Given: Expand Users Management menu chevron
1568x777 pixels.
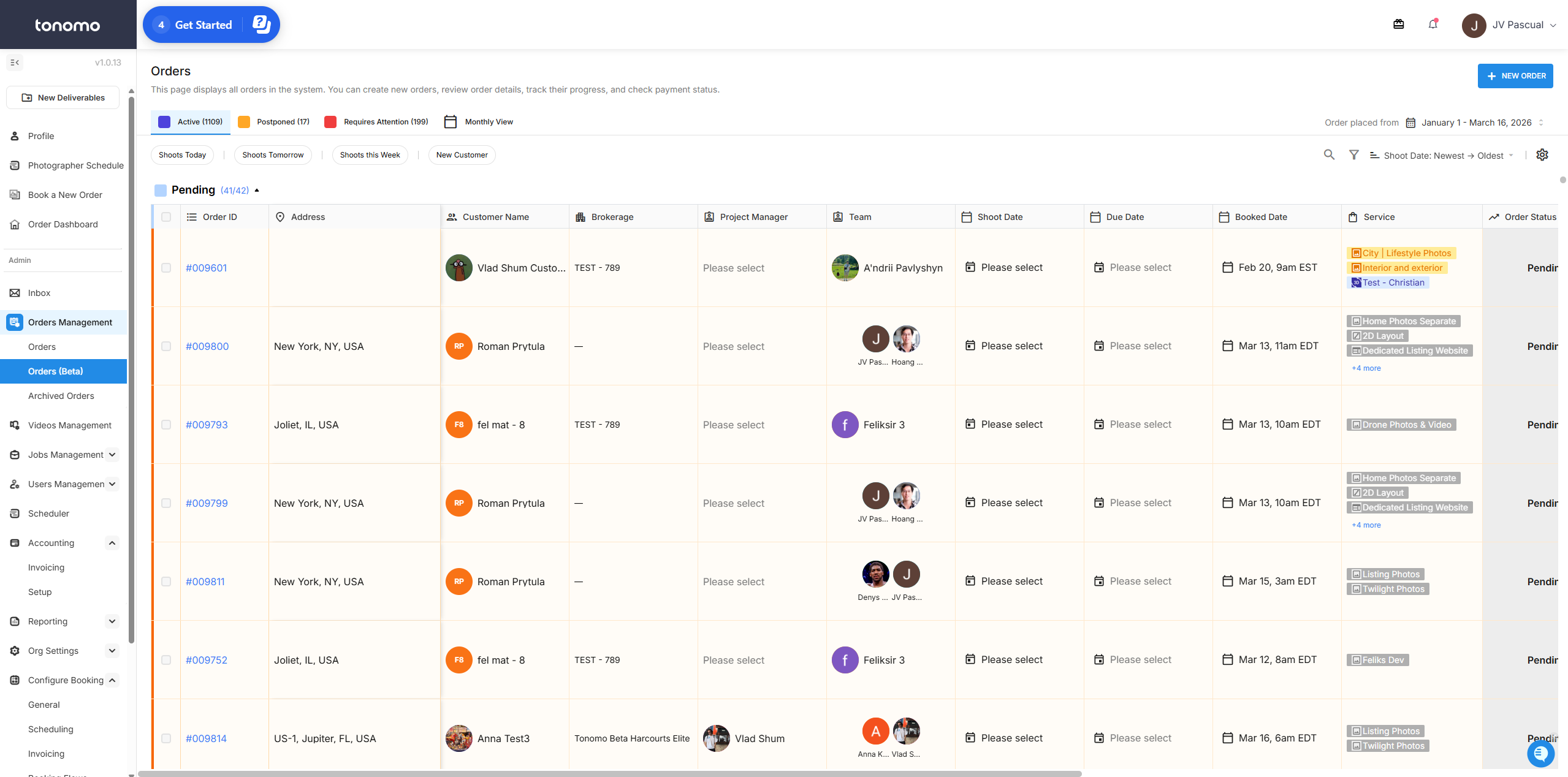Looking at the screenshot, I should point(112,484).
